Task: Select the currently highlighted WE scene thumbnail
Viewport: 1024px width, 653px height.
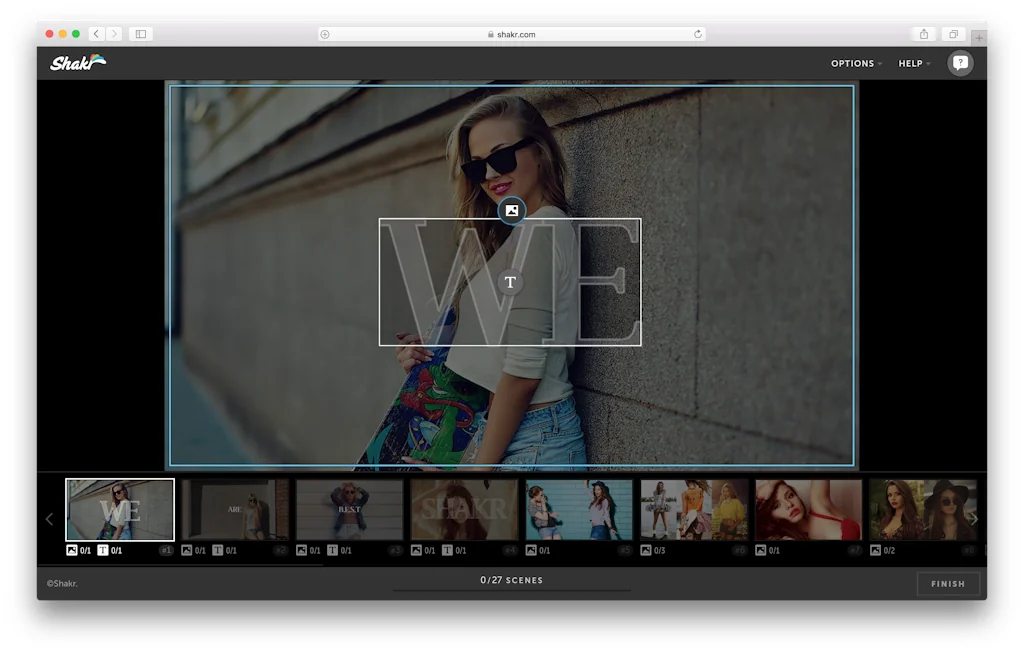Action: pos(120,509)
